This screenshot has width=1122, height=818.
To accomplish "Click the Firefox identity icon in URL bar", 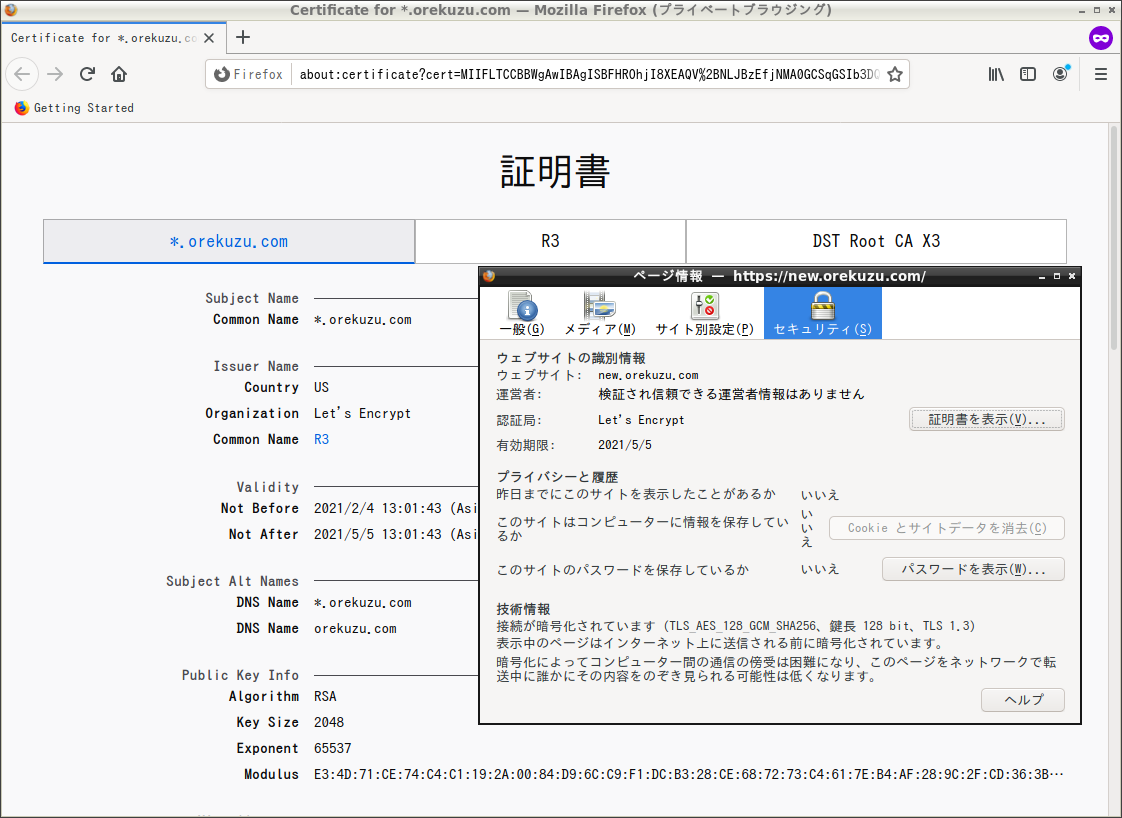I will 249,74.
